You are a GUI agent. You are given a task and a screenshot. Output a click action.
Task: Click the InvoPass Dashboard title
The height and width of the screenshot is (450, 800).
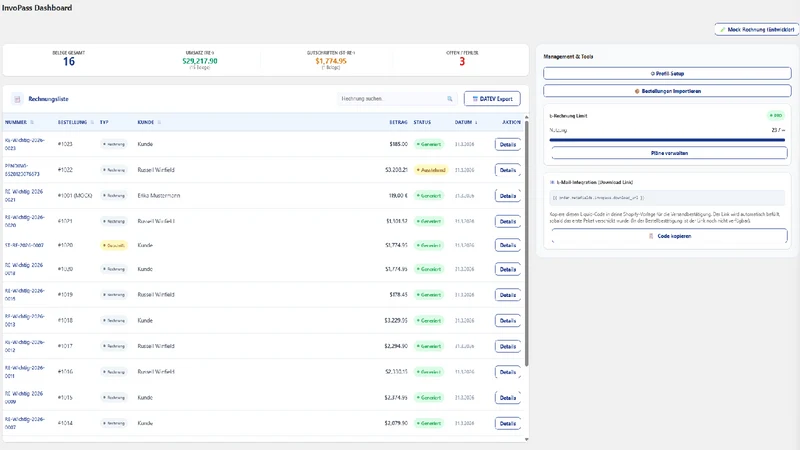click(x=37, y=8)
